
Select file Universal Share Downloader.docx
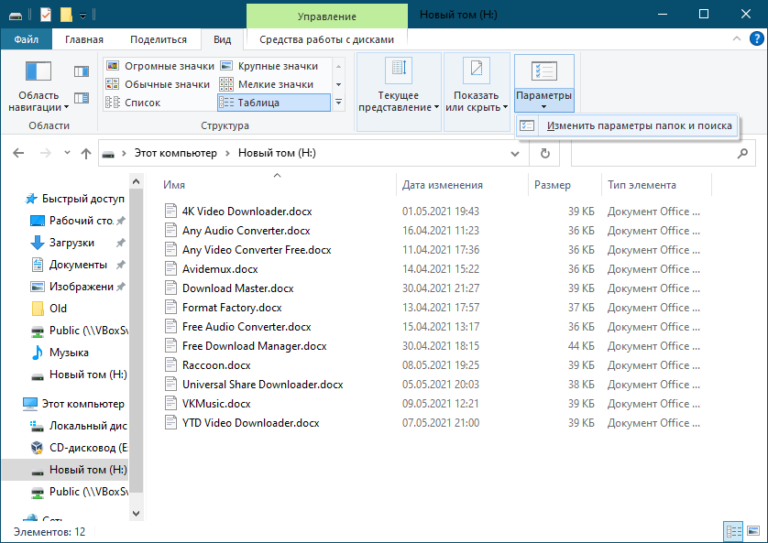point(263,384)
